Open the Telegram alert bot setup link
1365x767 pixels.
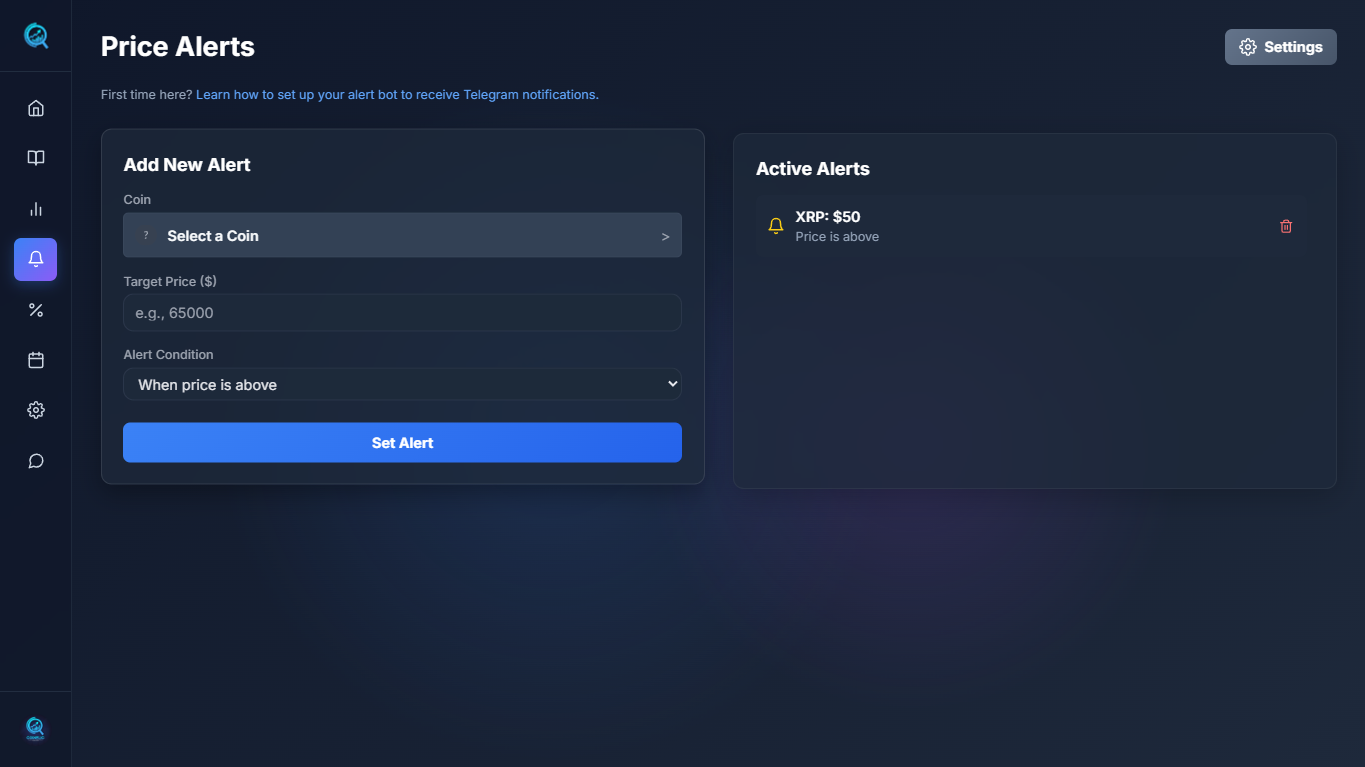397,95
